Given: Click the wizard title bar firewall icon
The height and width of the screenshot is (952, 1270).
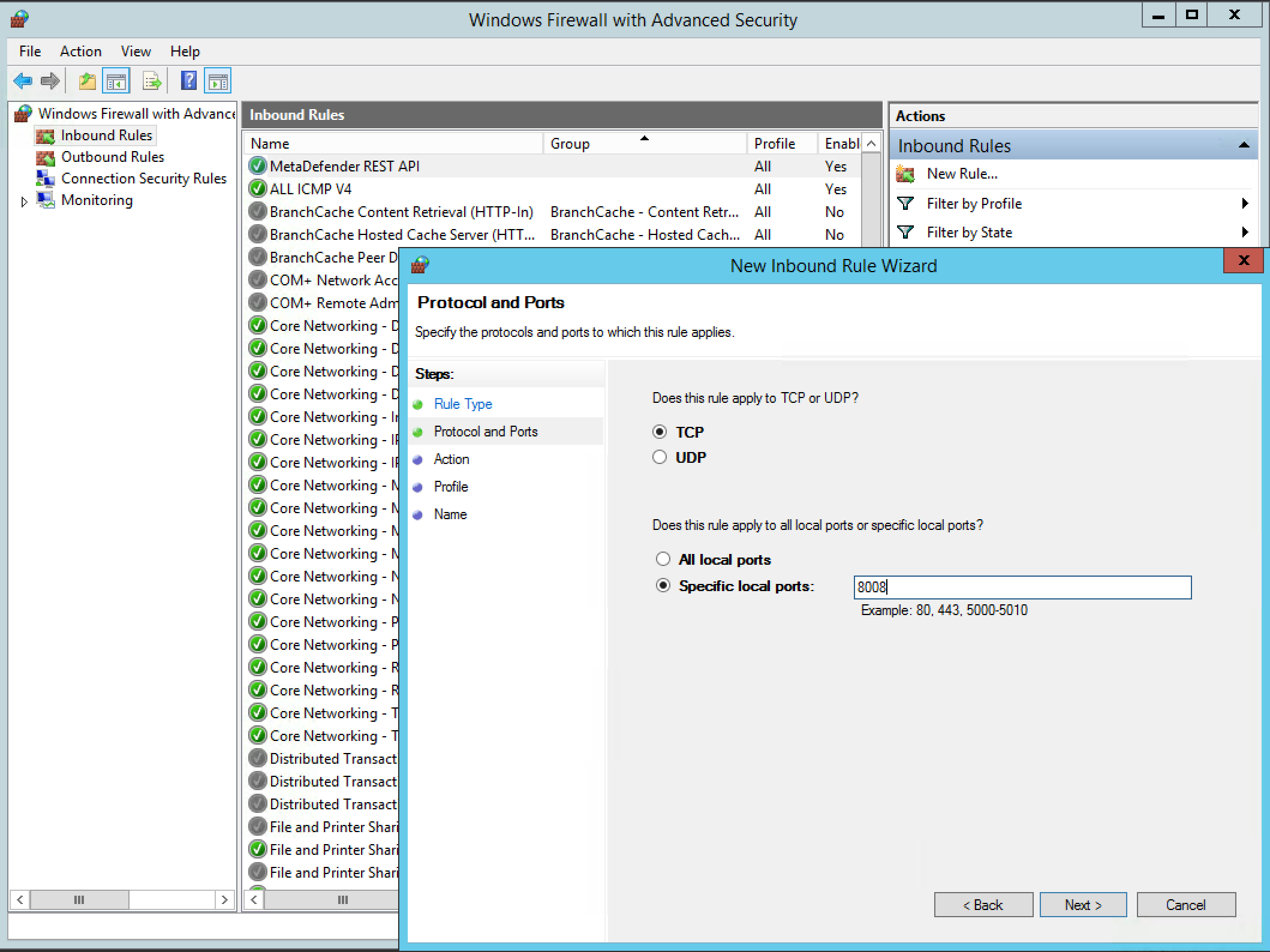Looking at the screenshot, I should tap(420, 265).
